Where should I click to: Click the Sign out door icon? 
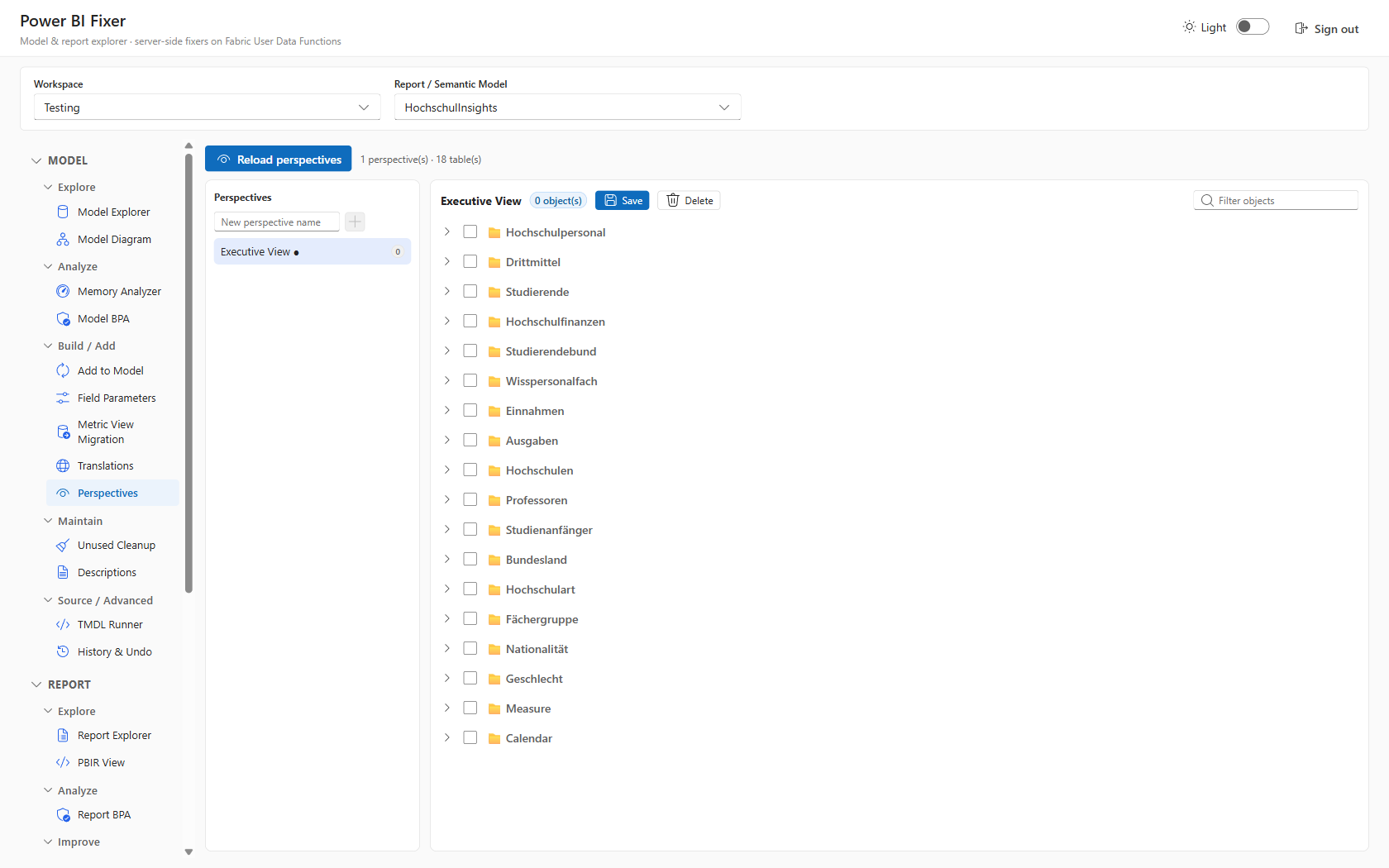tap(1301, 28)
